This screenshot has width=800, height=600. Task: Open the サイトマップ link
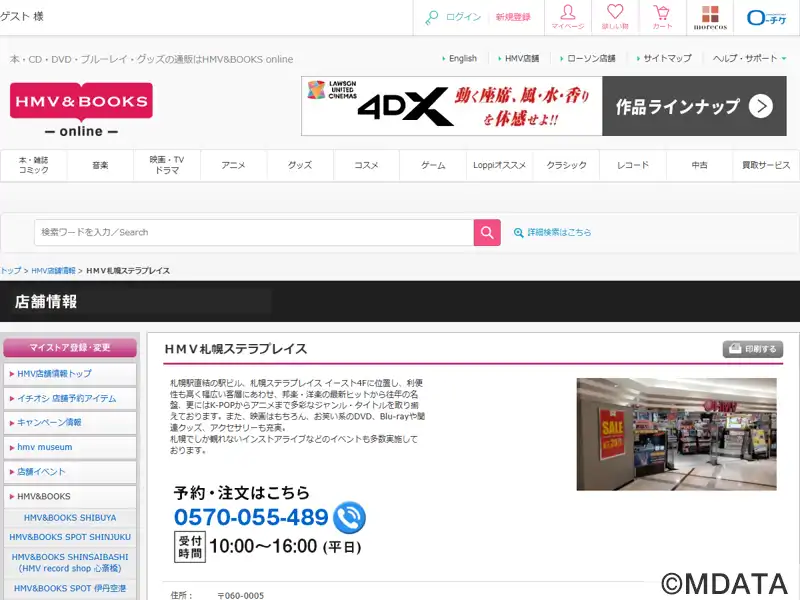click(x=667, y=58)
